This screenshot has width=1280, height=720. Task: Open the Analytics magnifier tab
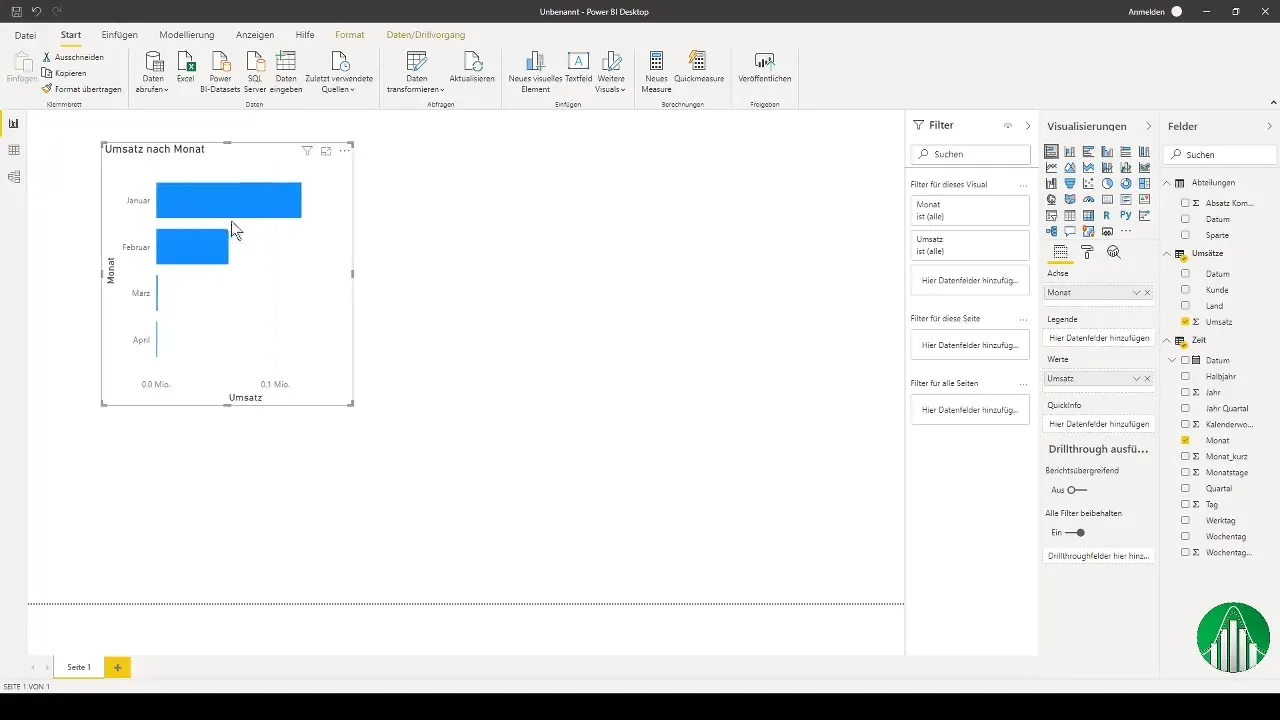coord(1113,252)
